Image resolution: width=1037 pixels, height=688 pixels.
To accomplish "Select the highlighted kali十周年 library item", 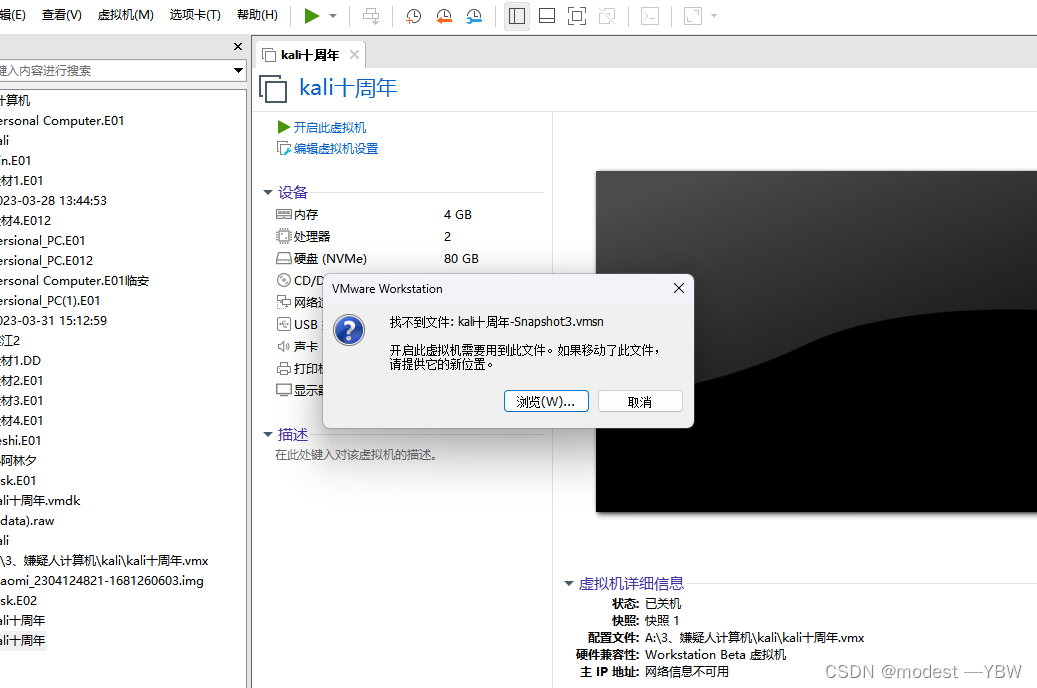I will [23, 640].
